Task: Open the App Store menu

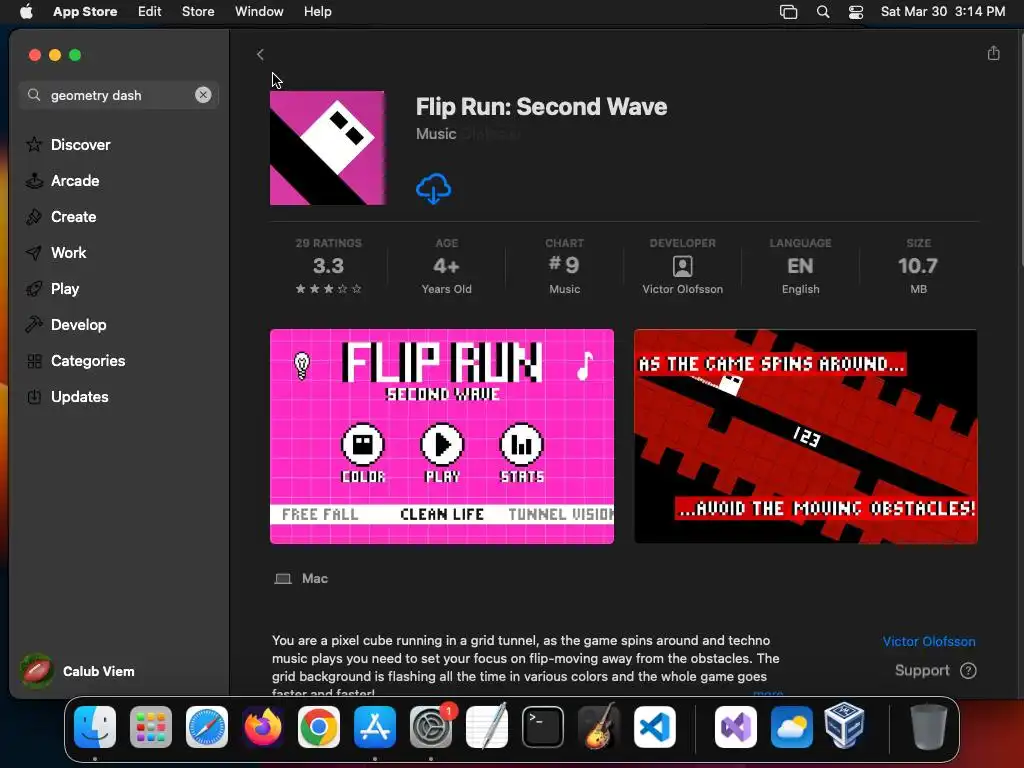Action: pos(85,12)
